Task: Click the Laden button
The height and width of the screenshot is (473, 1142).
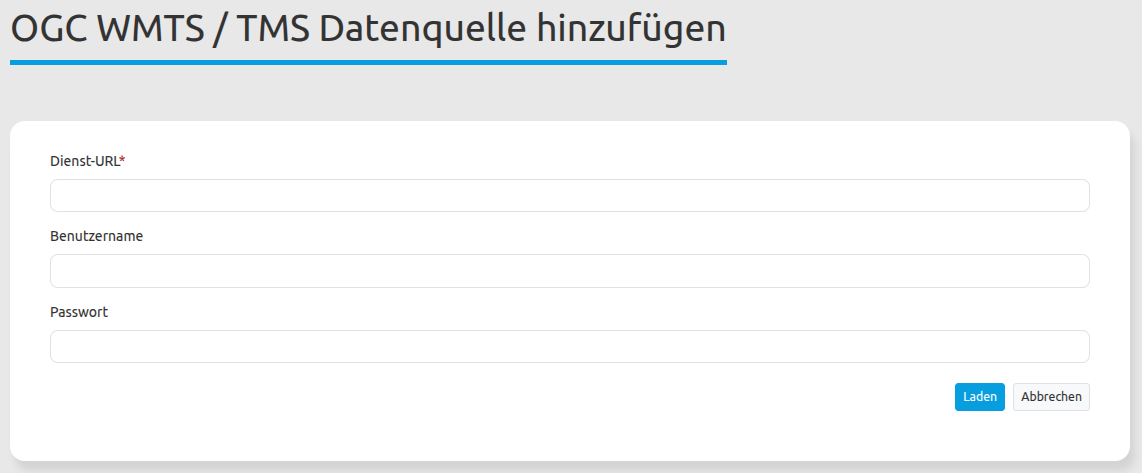Action: pyautogui.click(x=979, y=397)
